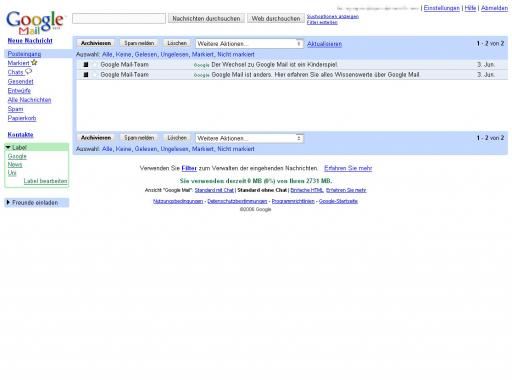Star the first Google Mail-Team message
The width and height of the screenshot is (512, 380).
point(95,65)
